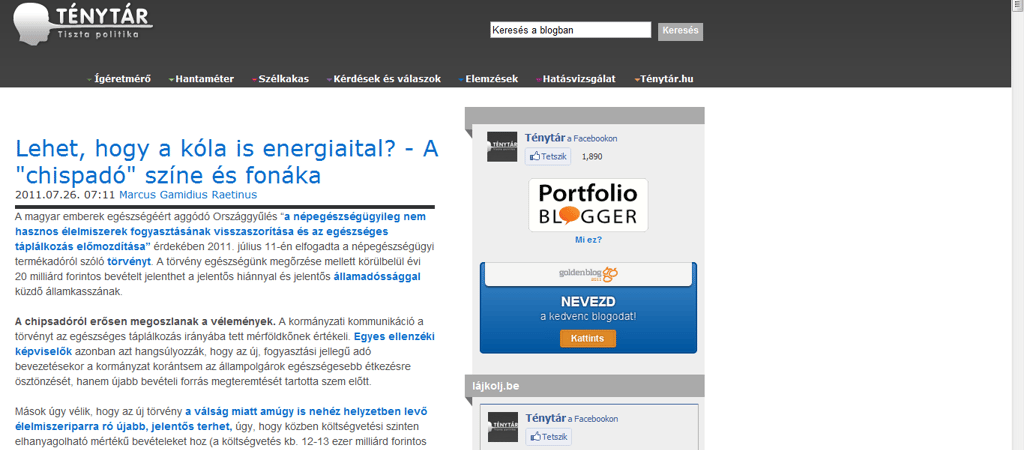Viewport: 1024px width, 450px height.
Task: Expand the Hantaméter menu
Action: click(203, 79)
